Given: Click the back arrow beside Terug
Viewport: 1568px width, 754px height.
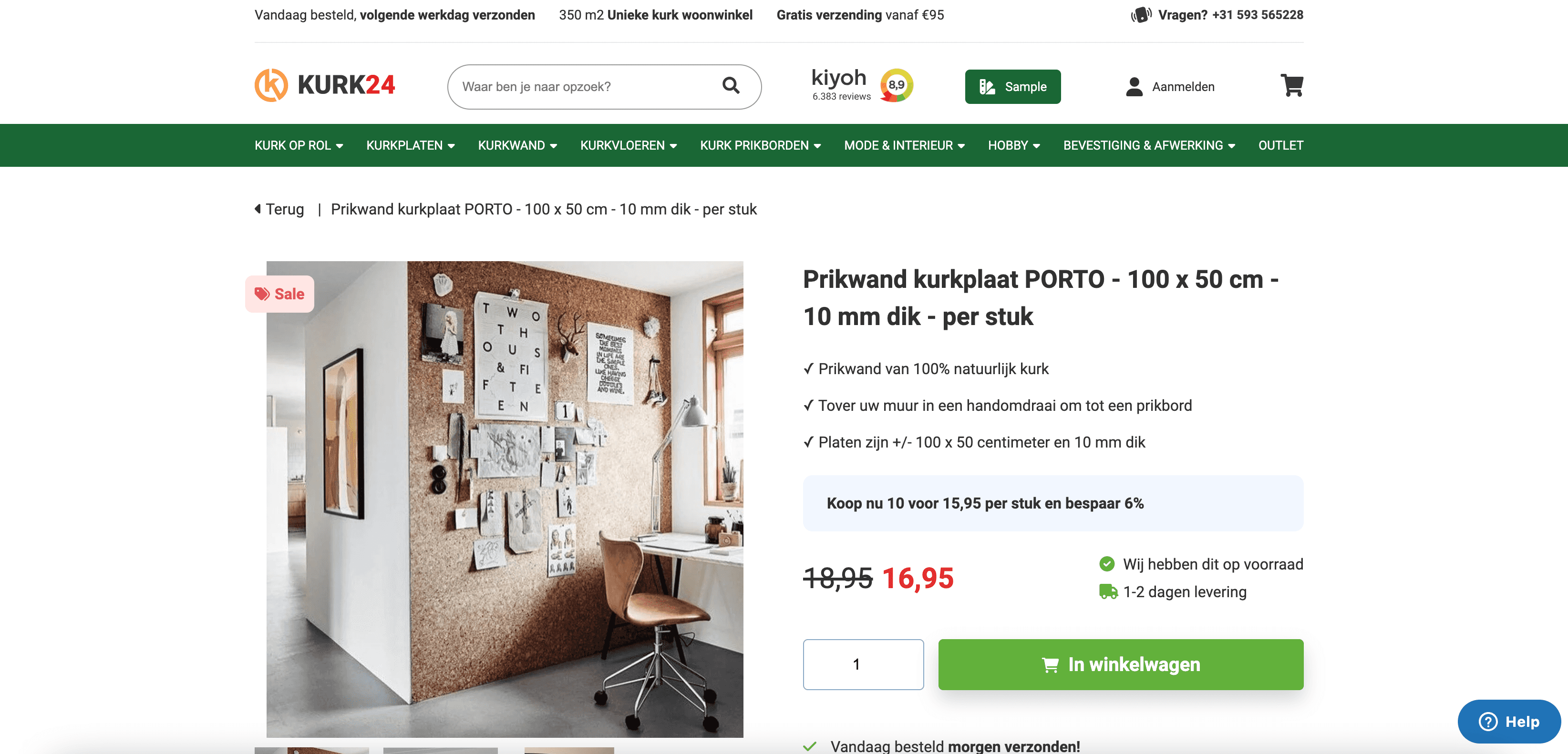Looking at the screenshot, I should pyautogui.click(x=258, y=209).
